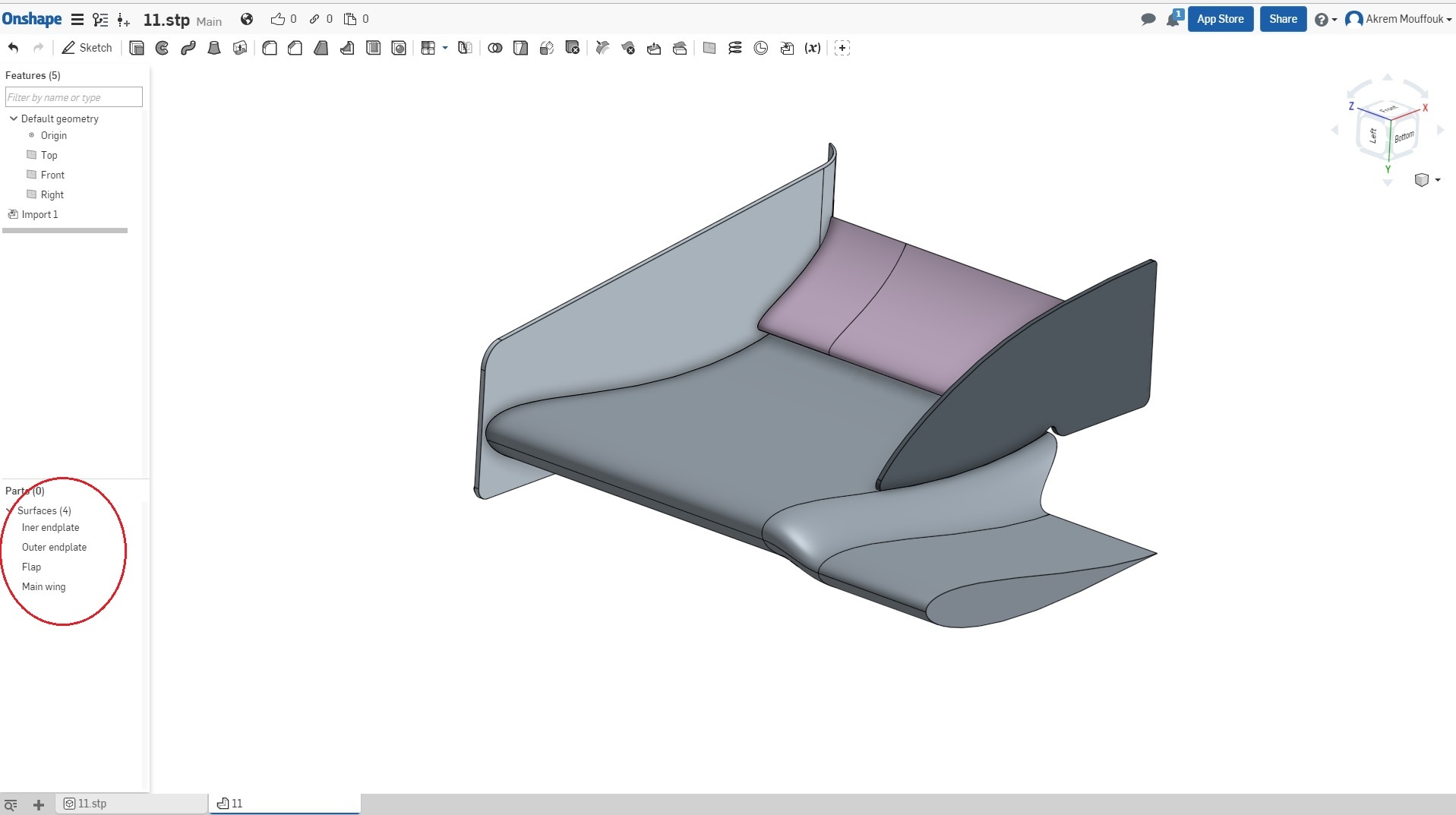The image size is (1456, 815).
Task: Select the Main wing surface
Action: click(x=44, y=586)
